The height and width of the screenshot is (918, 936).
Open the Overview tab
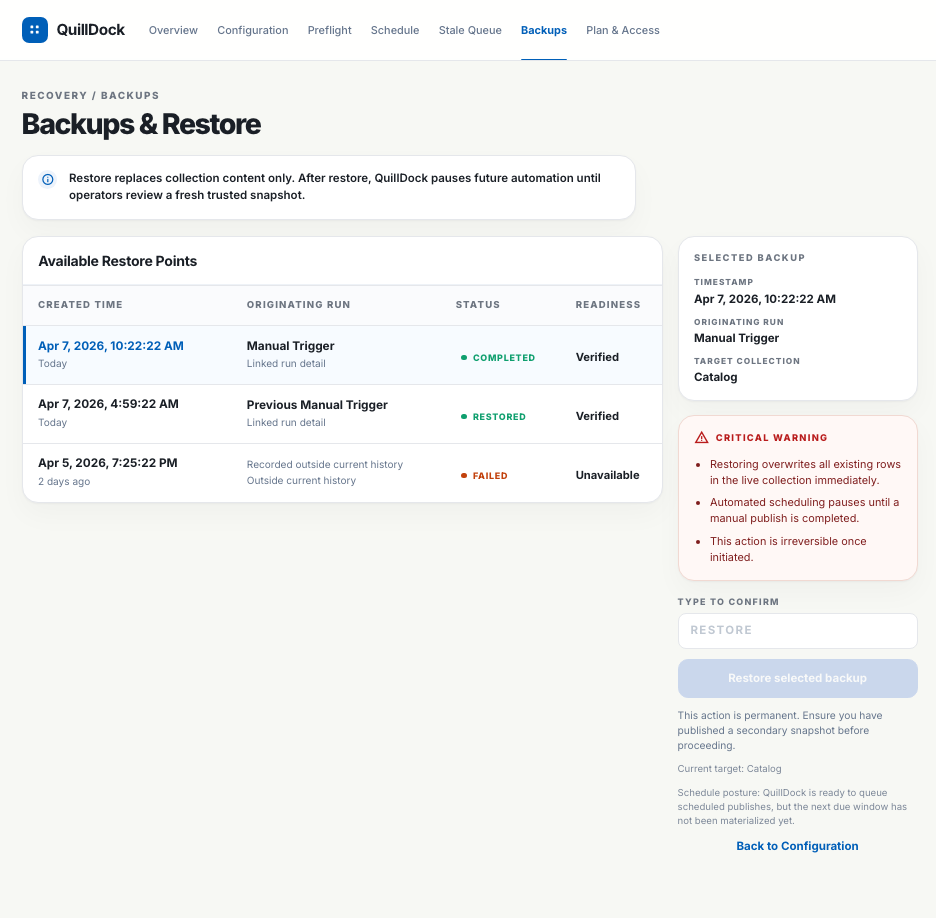click(x=173, y=30)
